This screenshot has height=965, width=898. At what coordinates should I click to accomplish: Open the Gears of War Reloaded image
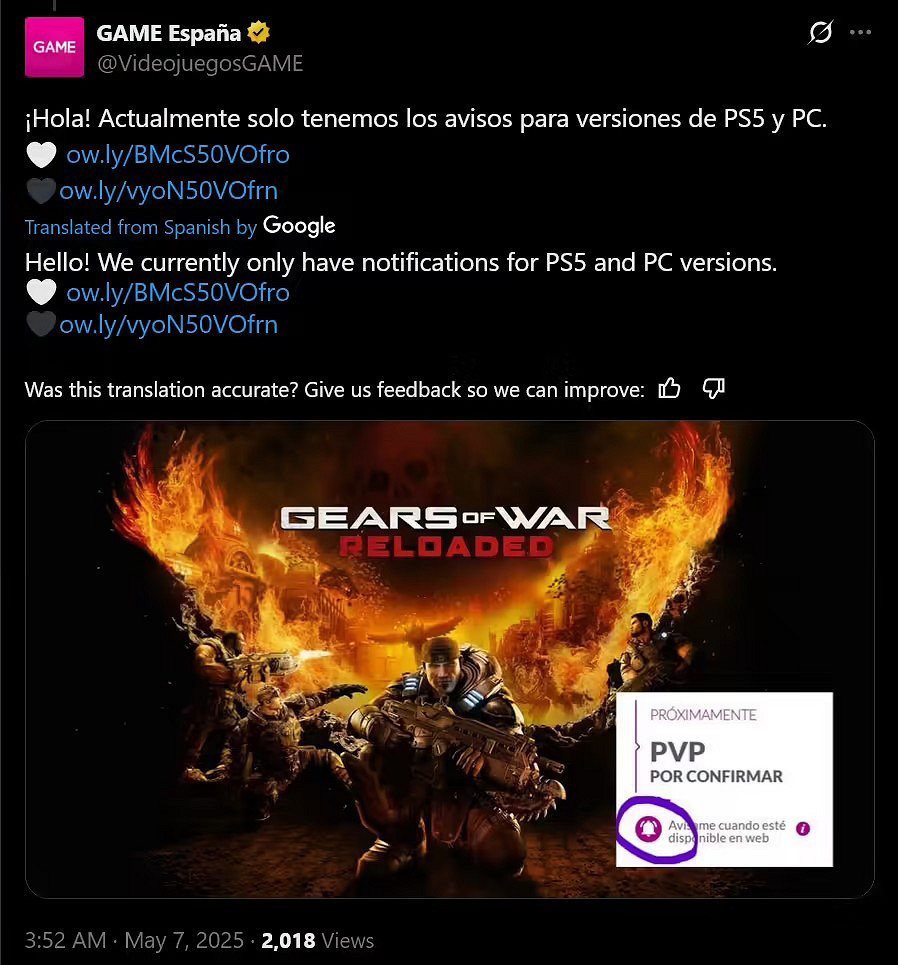tap(449, 659)
